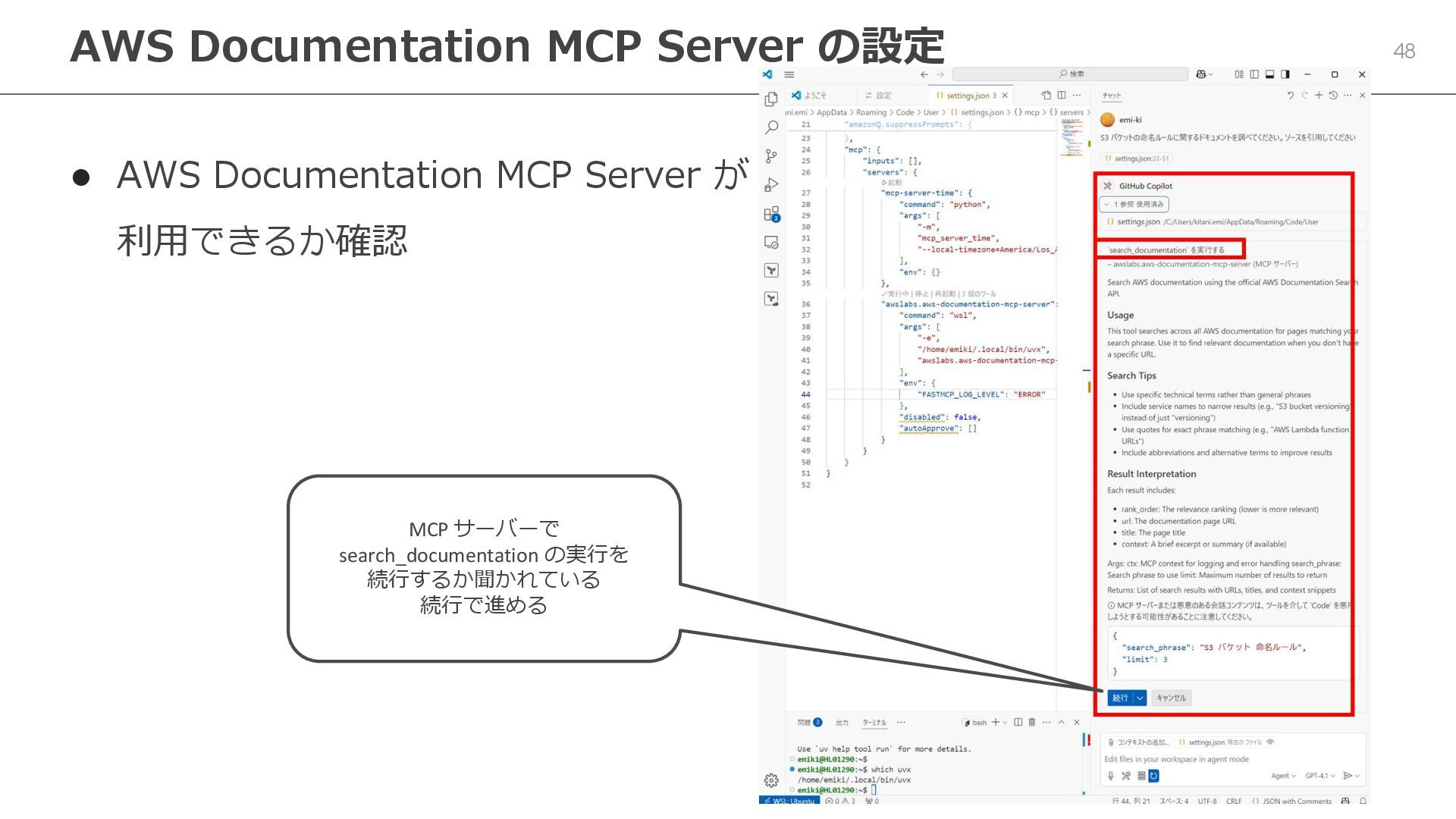Start a new chat with the plus icon
1456x819 pixels.
coord(1319,96)
